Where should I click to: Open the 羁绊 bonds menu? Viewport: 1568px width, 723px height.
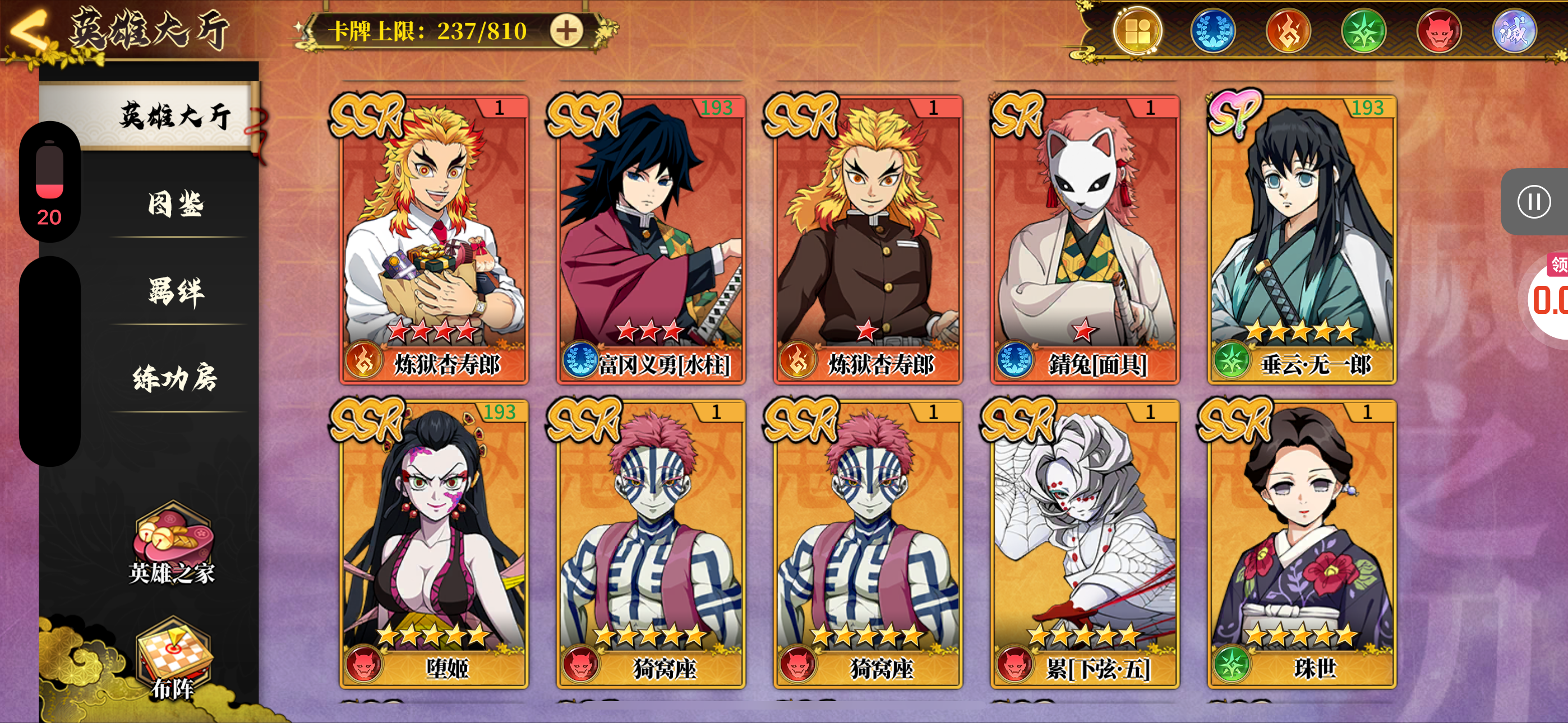[176, 291]
